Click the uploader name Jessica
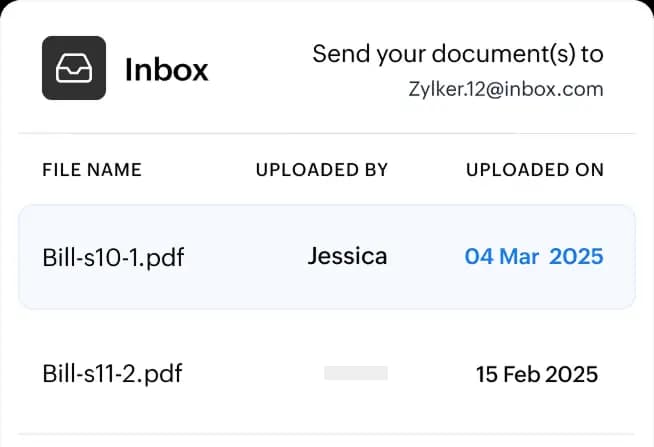This screenshot has width=654, height=447. click(347, 256)
